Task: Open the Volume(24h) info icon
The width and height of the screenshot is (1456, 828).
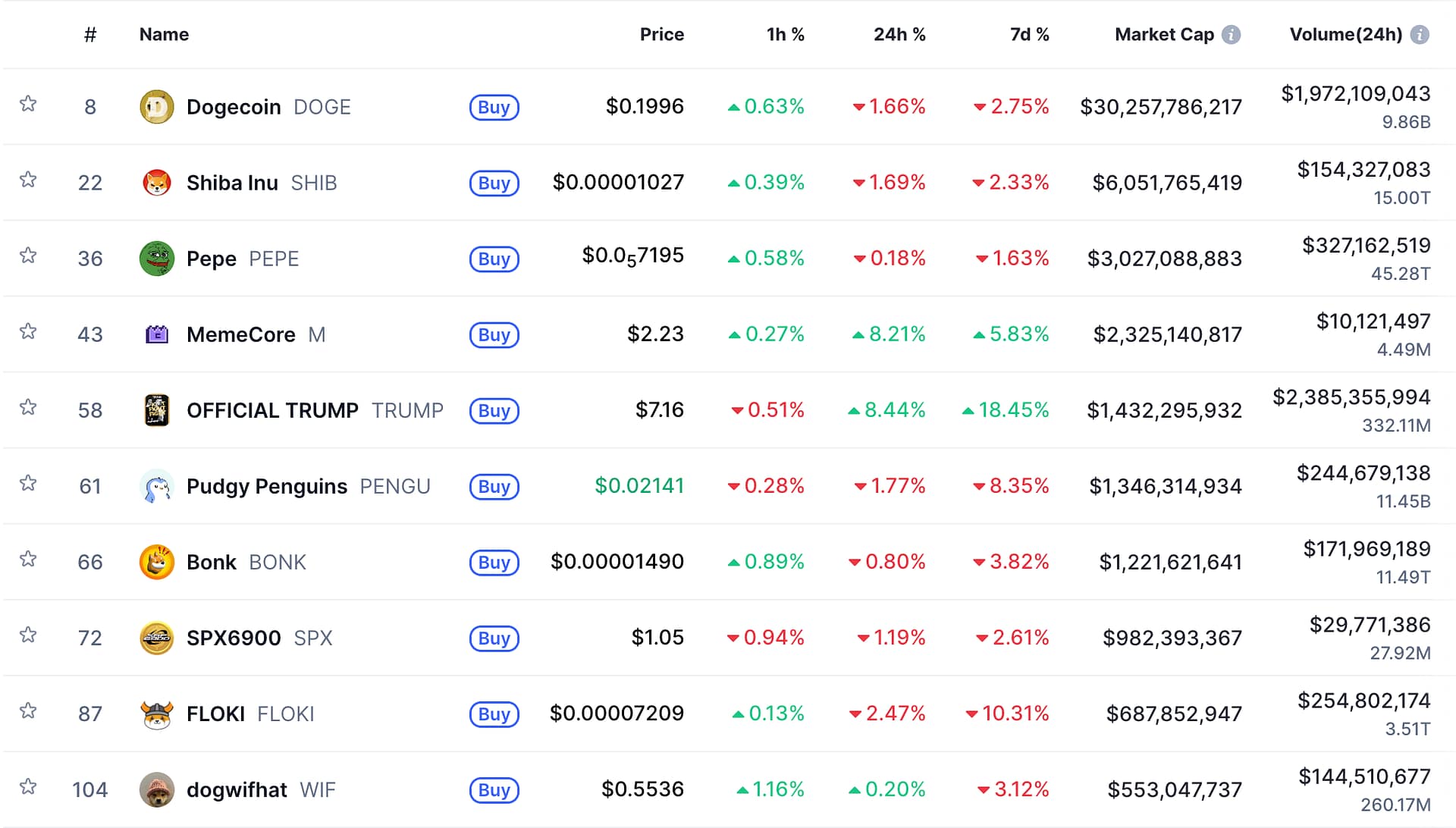Action: (x=1420, y=35)
